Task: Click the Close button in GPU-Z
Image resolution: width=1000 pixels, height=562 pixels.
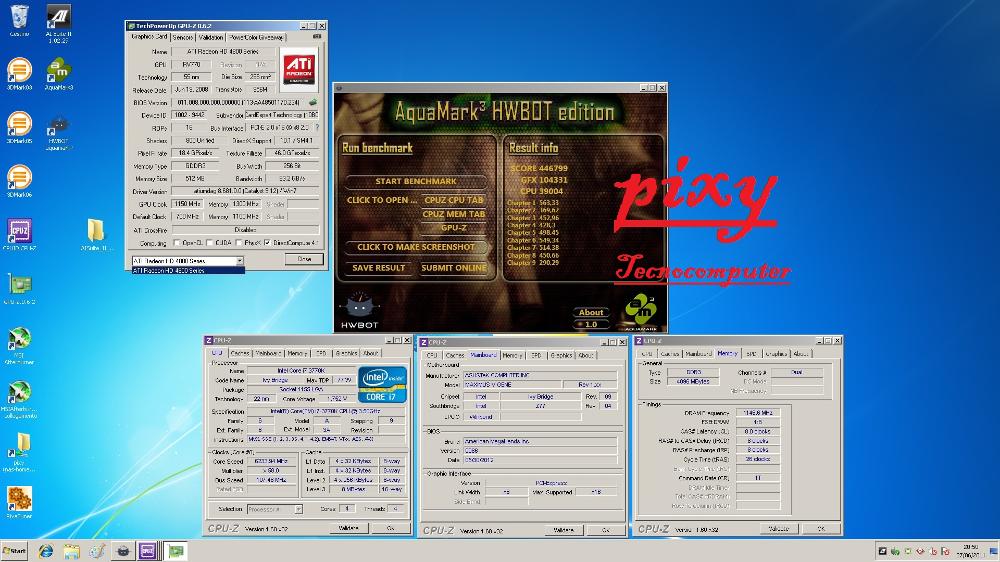Action: (x=304, y=259)
